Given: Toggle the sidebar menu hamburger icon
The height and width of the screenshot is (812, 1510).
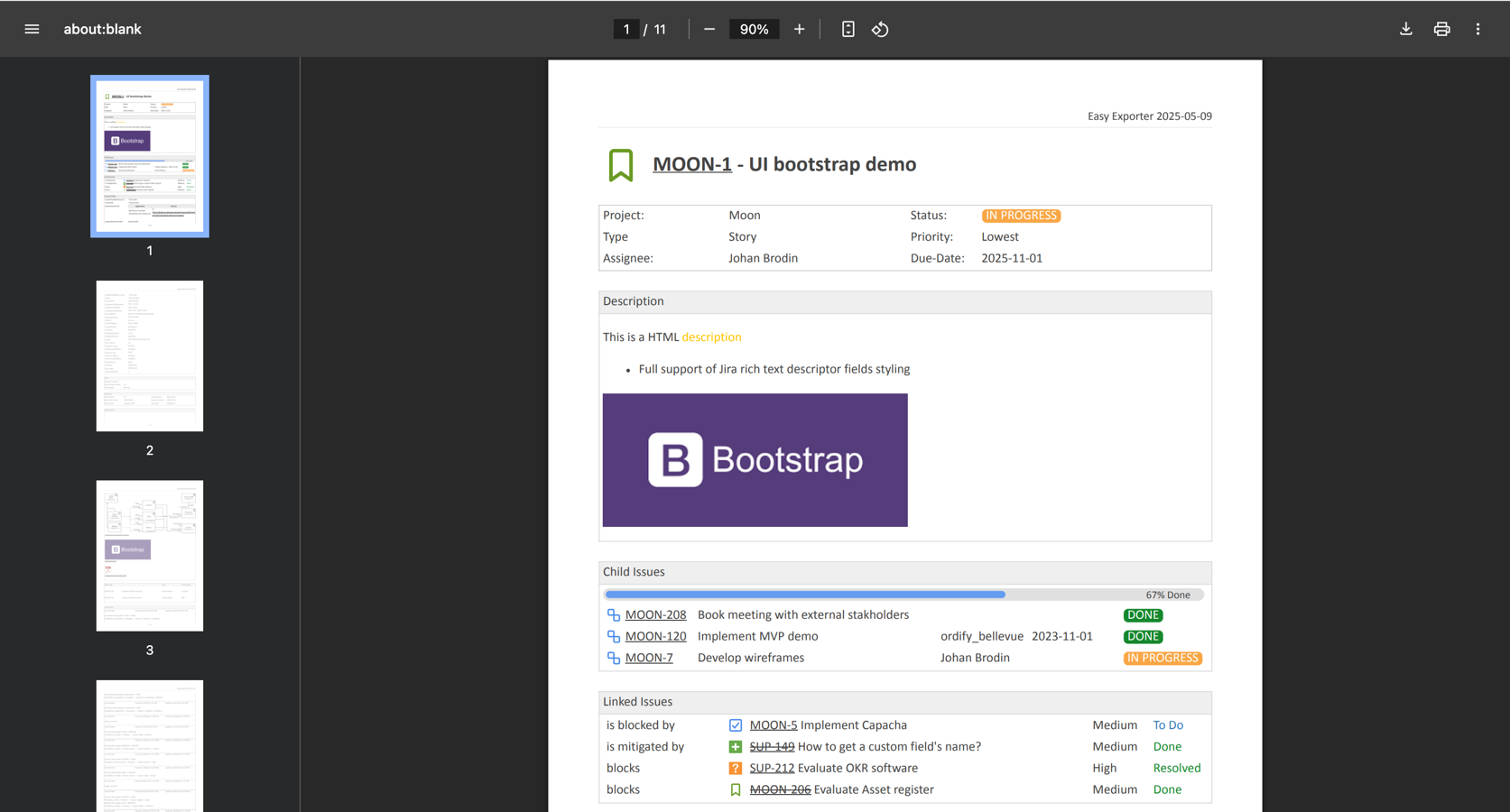Looking at the screenshot, I should tap(32, 29).
